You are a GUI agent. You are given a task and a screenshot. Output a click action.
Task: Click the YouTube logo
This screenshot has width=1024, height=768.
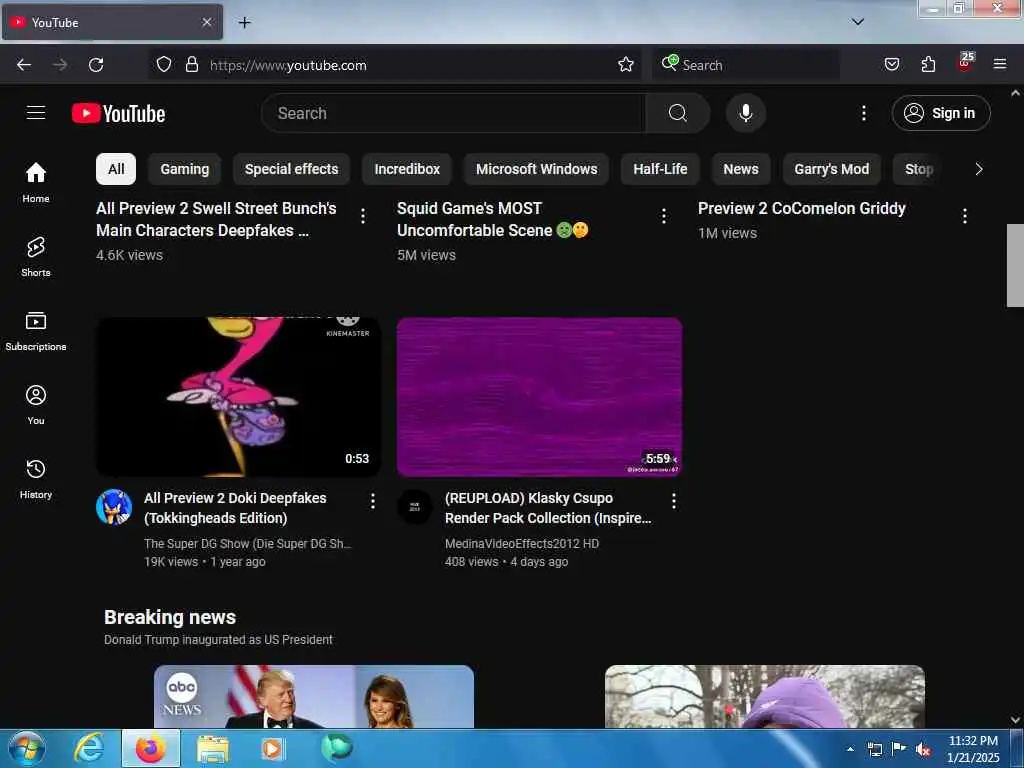click(118, 114)
